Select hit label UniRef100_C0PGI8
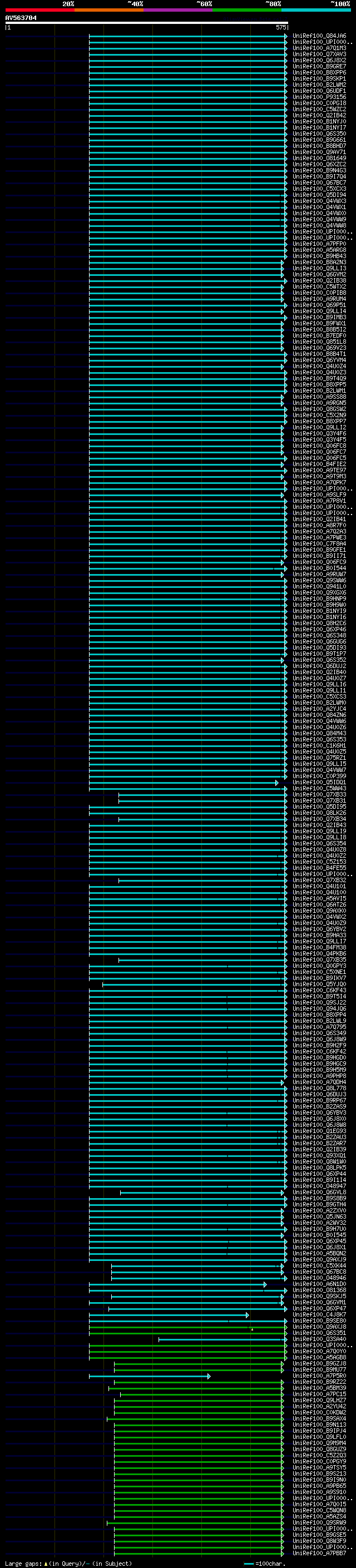The height and width of the screenshot is (1568, 356). (319, 103)
